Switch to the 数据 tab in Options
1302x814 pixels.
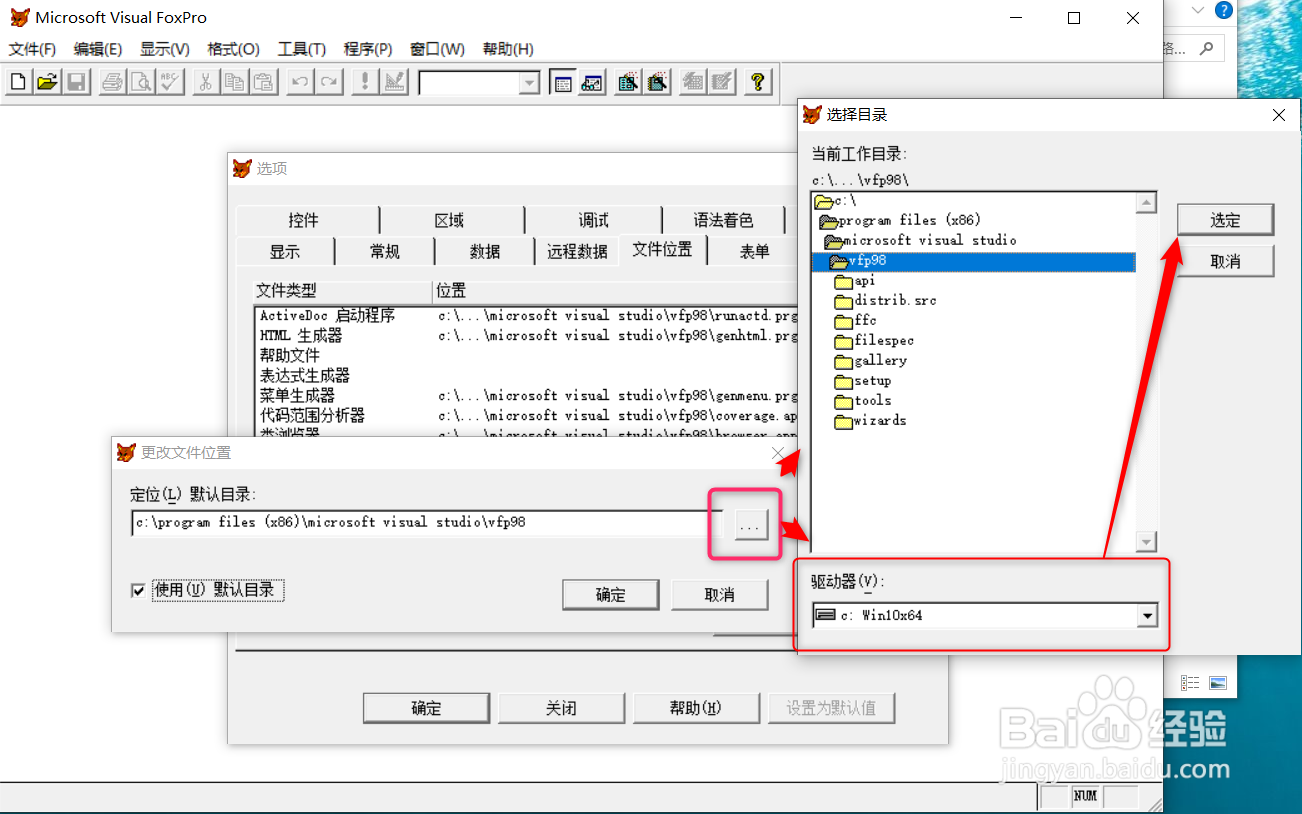click(485, 251)
